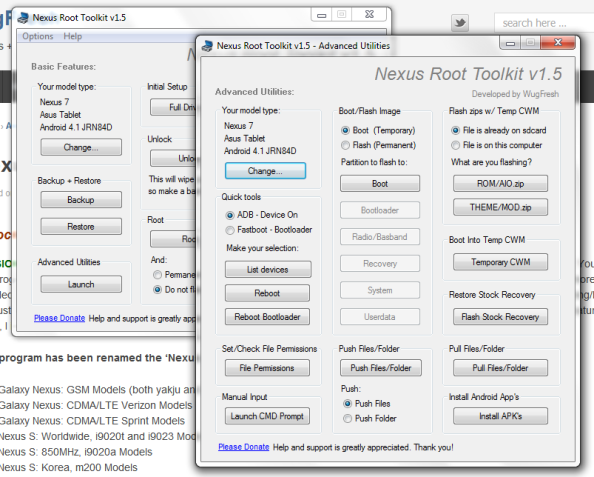Click THEME/MOD.zip button
This screenshot has height=477, width=594.
pyautogui.click(x=500, y=207)
